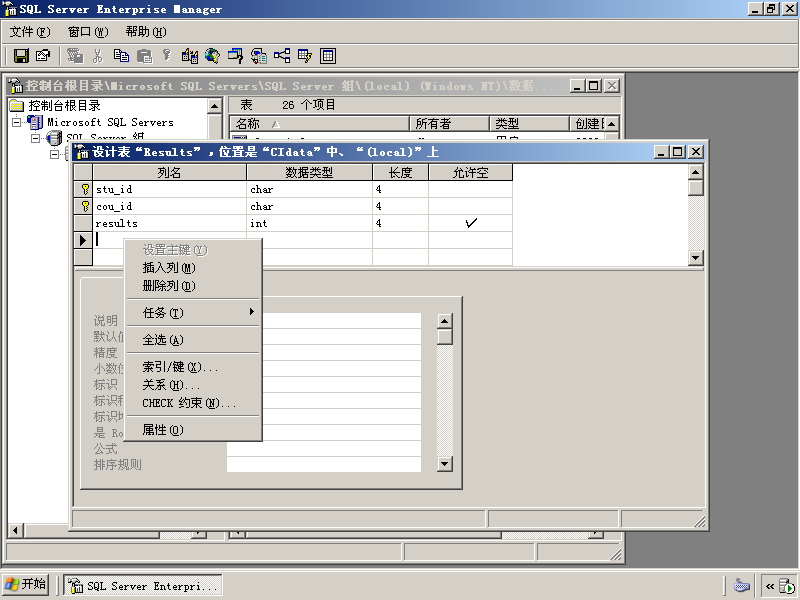Image resolution: width=800 pixels, height=600 pixels.
Task: Click the Data Type column header
Action: 309,172
